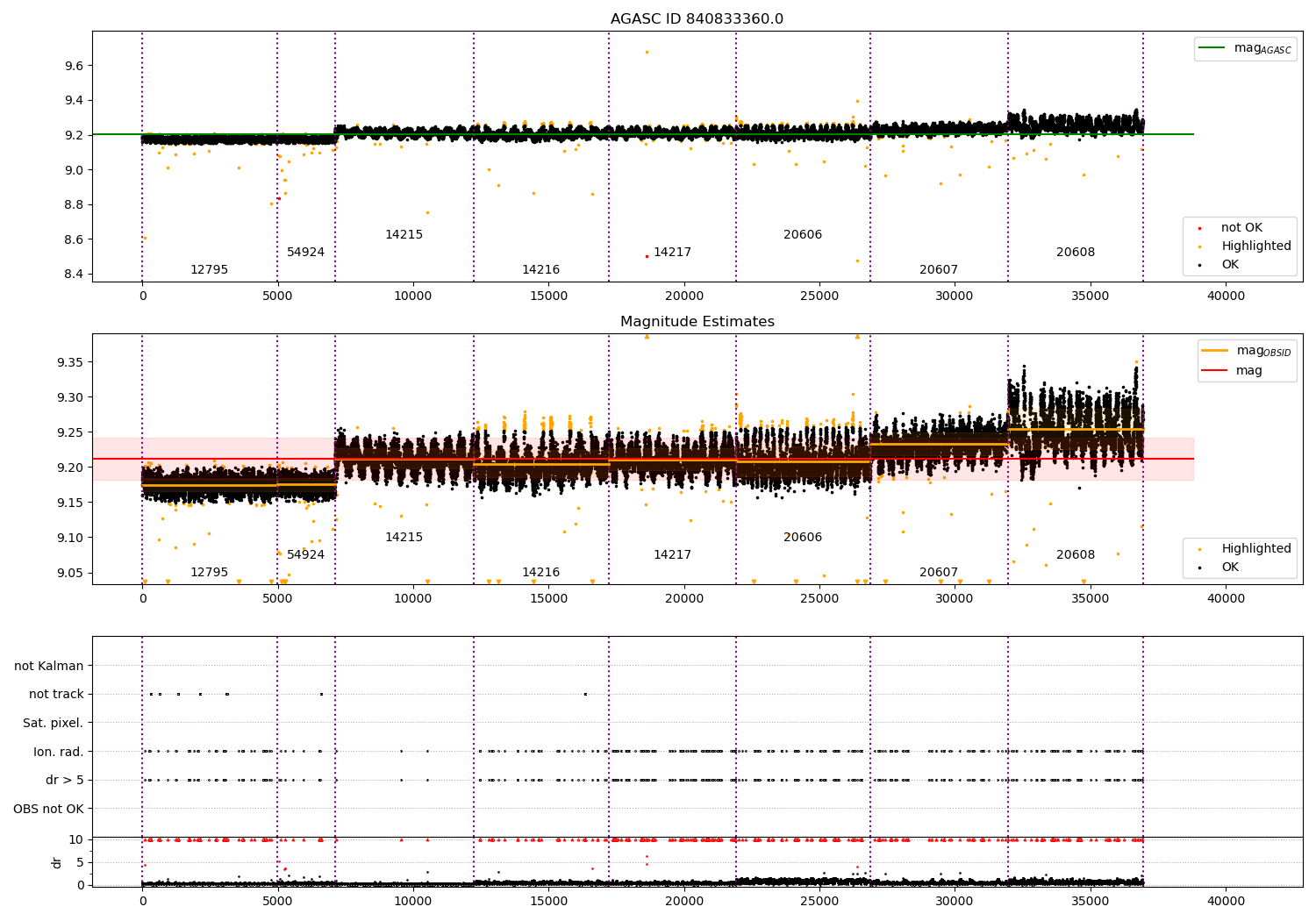
Task: Click the 9.10 y-axis tick label
Action: coord(70,539)
